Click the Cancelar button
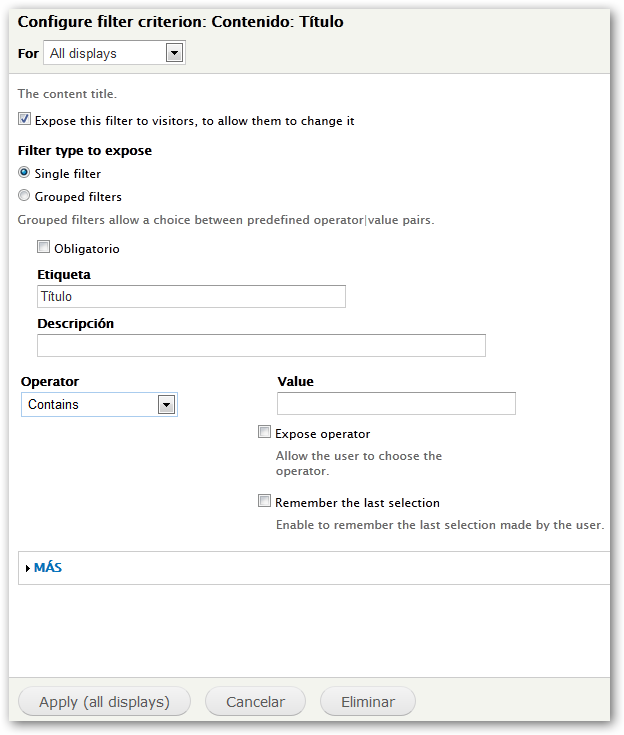Screen dimensions: 624x735 tap(255, 702)
